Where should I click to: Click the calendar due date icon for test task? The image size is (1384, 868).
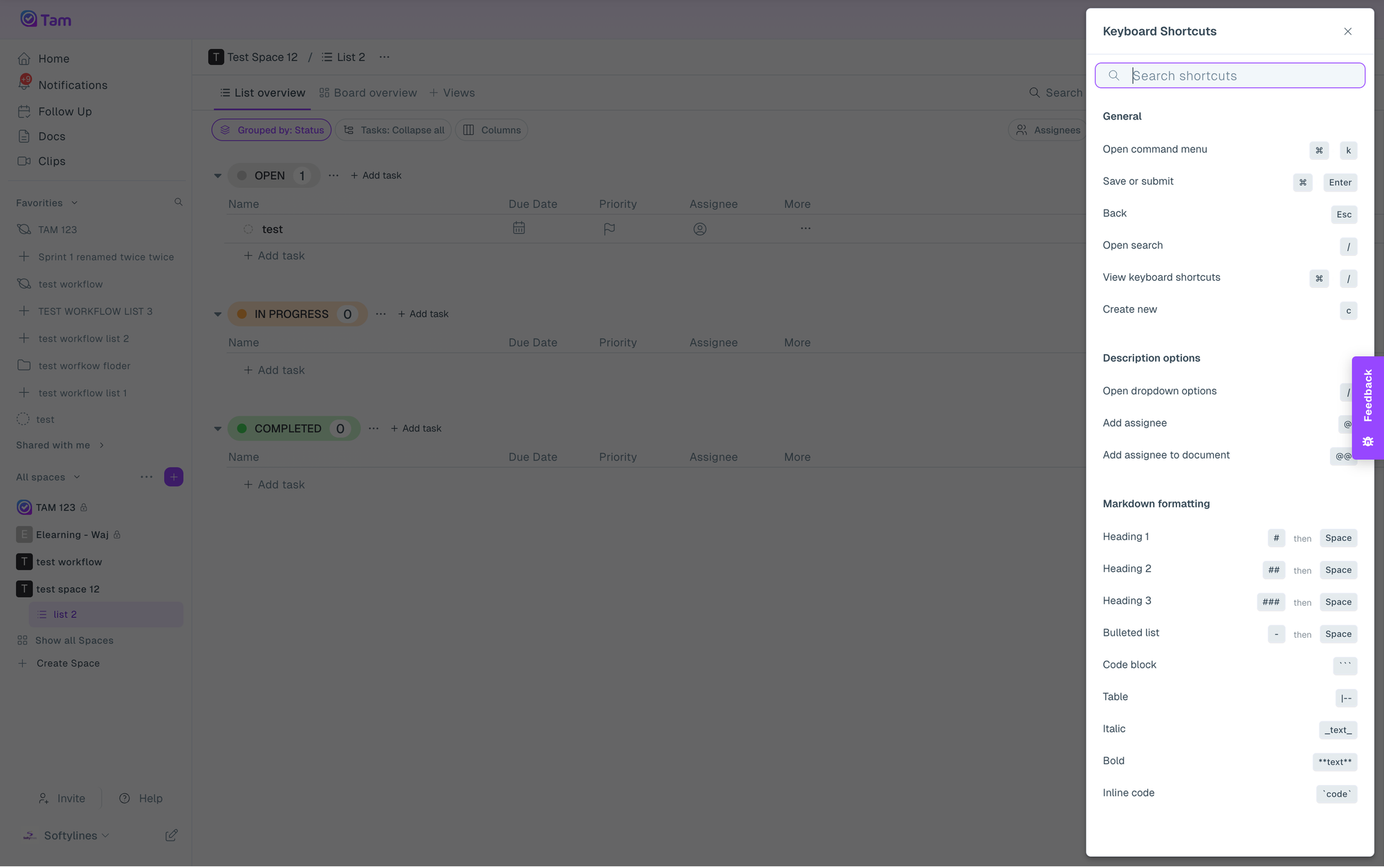pyautogui.click(x=518, y=228)
